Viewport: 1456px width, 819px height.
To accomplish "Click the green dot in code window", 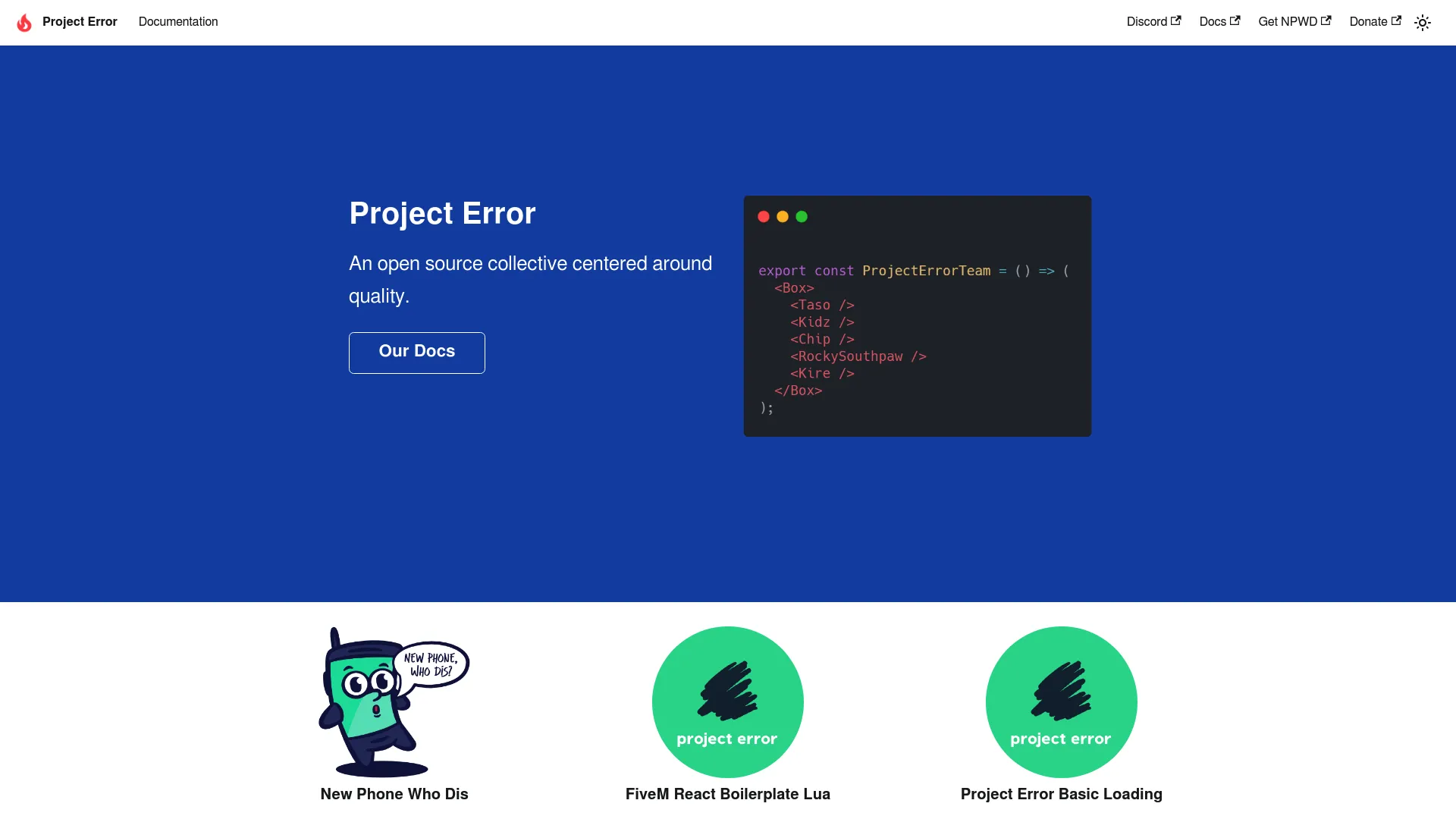I will [x=802, y=217].
